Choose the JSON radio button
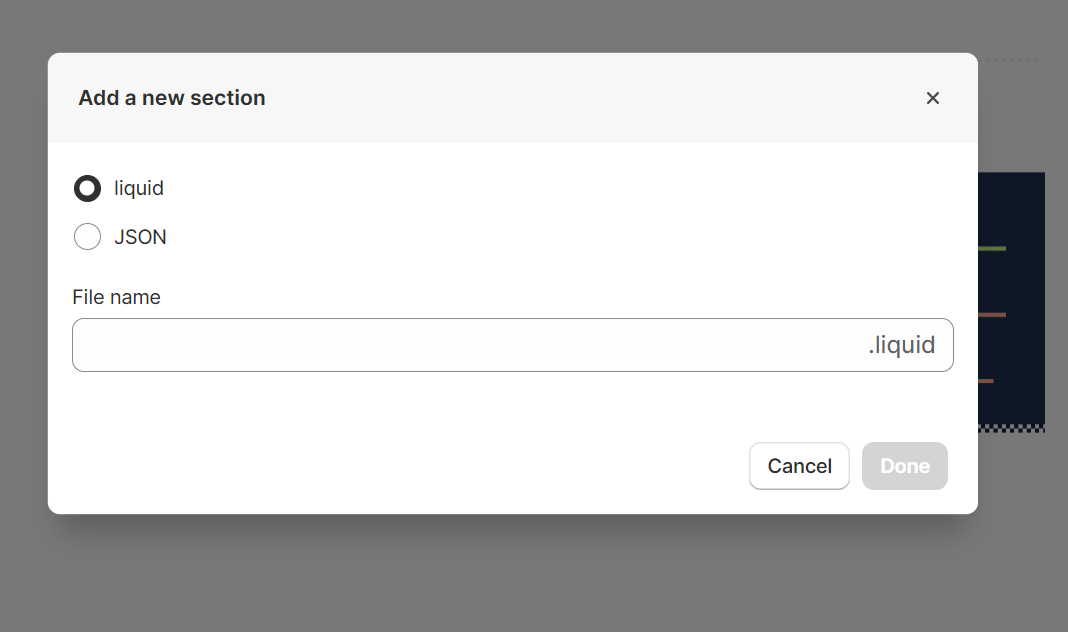The width and height of the screenshot is (1068, 632). point(88,237)
